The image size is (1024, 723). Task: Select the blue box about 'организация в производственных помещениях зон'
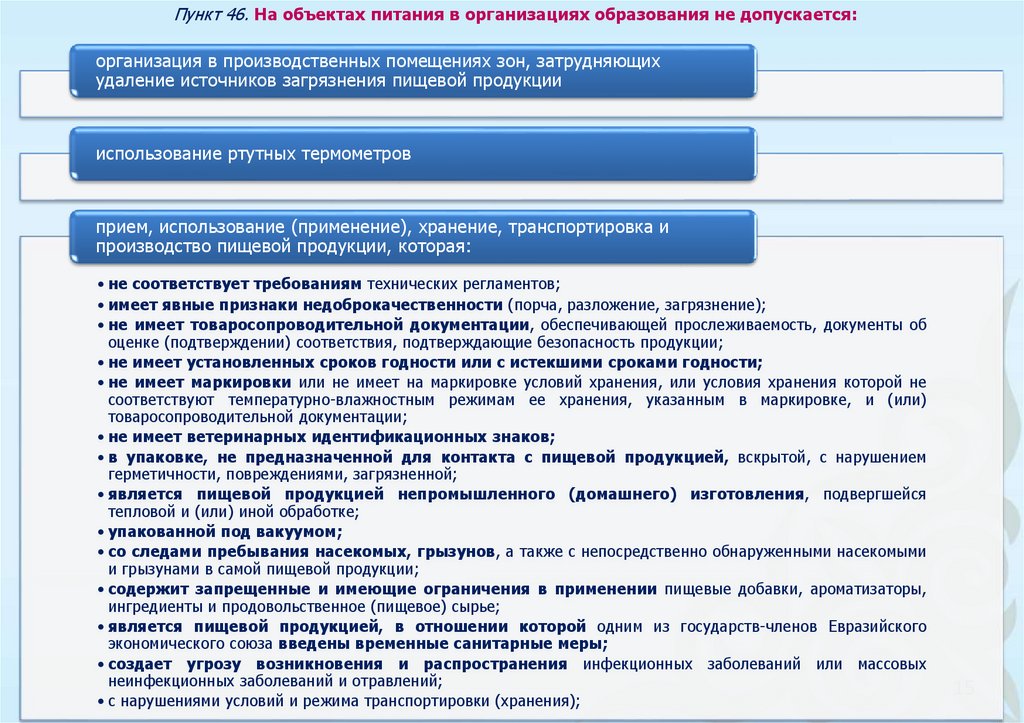(x=413, y=71)
